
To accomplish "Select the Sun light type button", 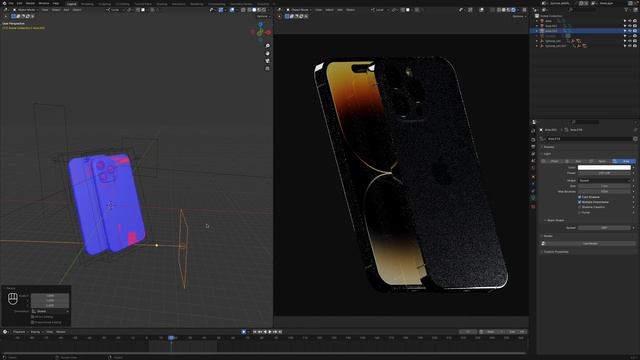I will (x=576, y=161).
